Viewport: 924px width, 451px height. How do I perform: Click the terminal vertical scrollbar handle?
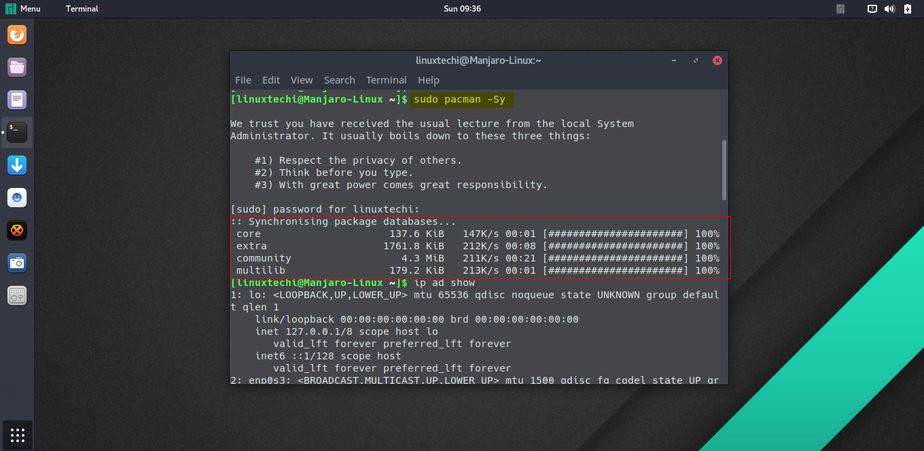point(724,170)
